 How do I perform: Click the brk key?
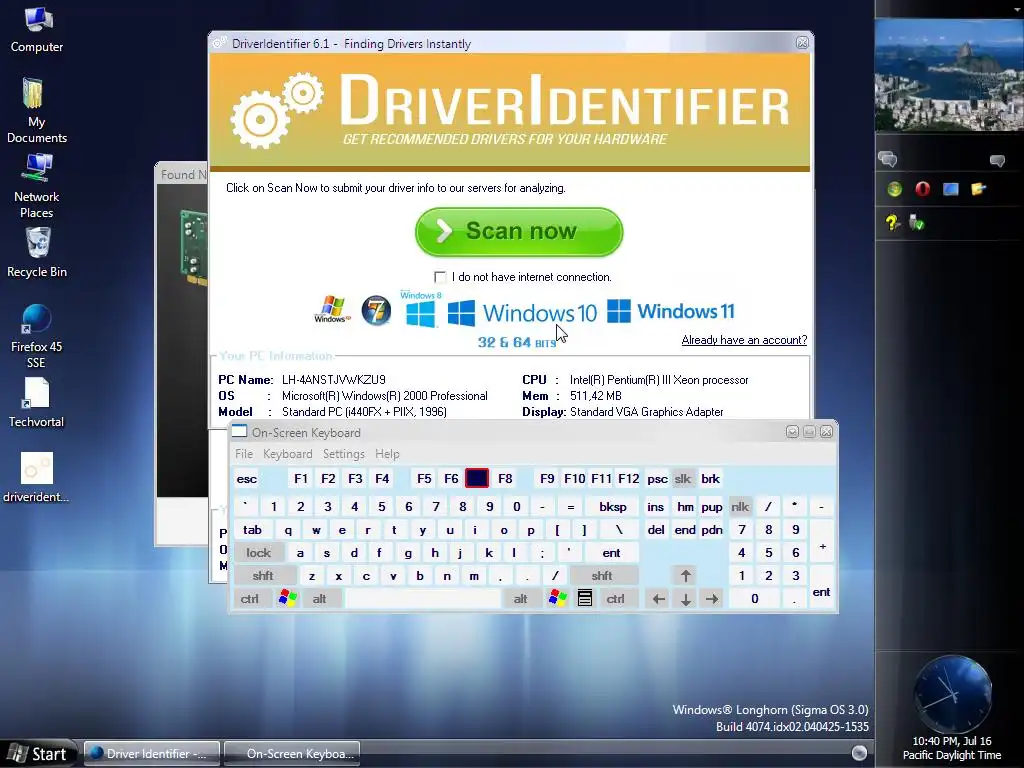[x=711, y=479]
